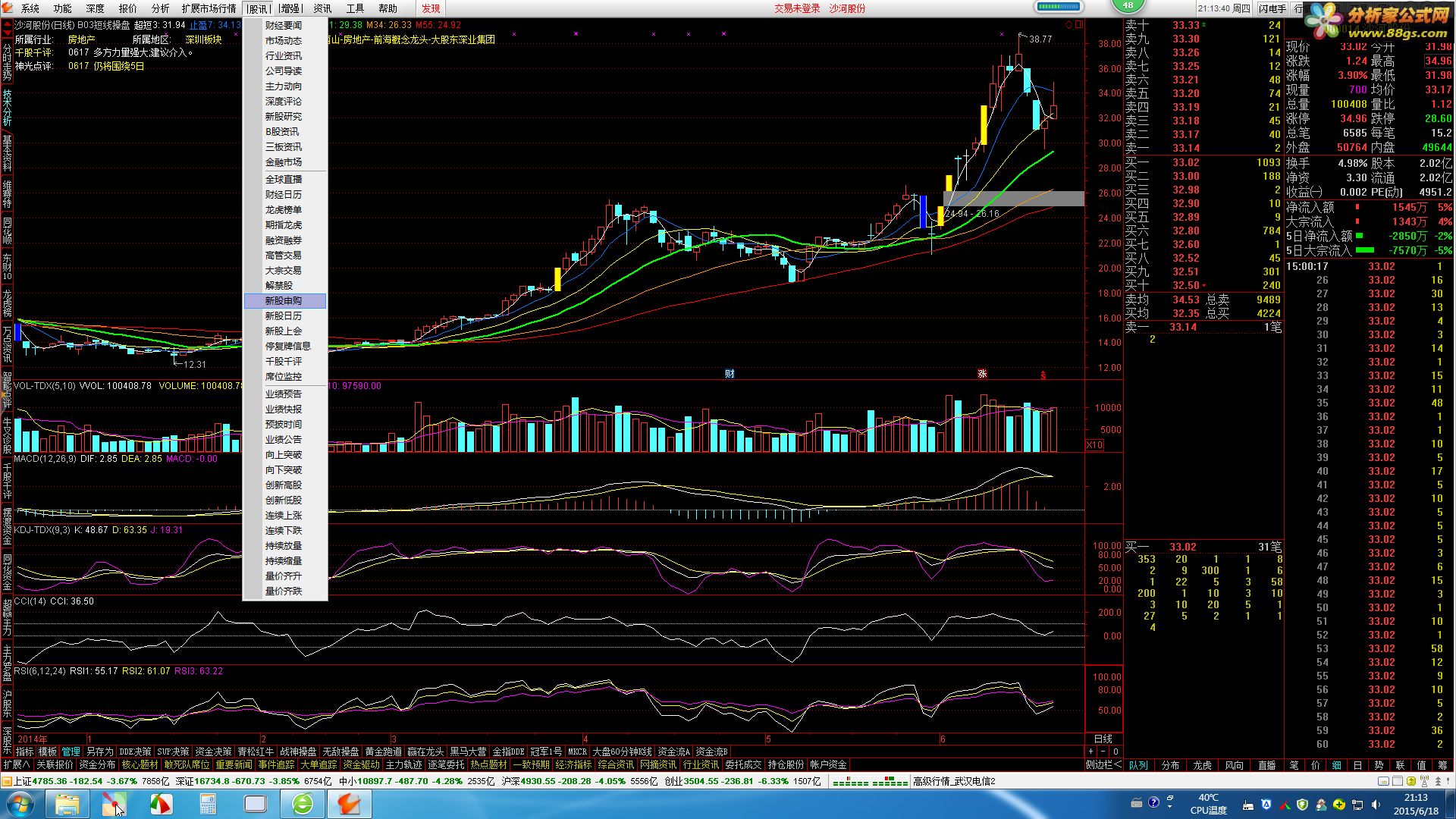Click the 高级行情_武汉电信2 server status
The image size is (1456, 819).
pos(954,781)
